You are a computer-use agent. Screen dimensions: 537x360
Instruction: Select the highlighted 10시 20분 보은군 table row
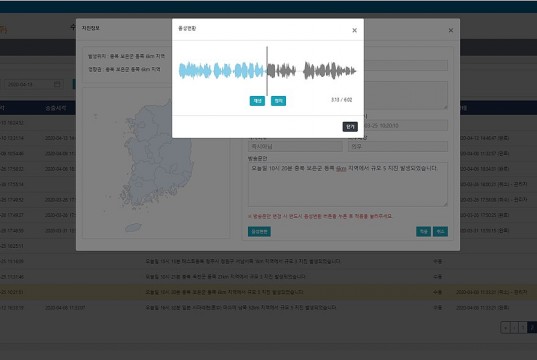tap(268, 292)
